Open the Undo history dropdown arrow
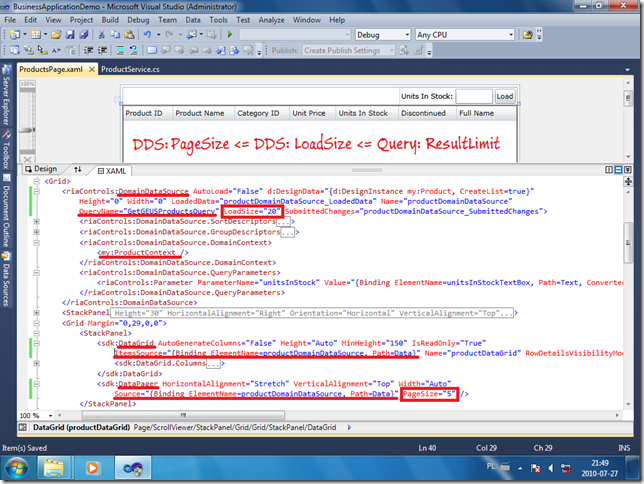The image size is (644, 484). coord(159,35)
